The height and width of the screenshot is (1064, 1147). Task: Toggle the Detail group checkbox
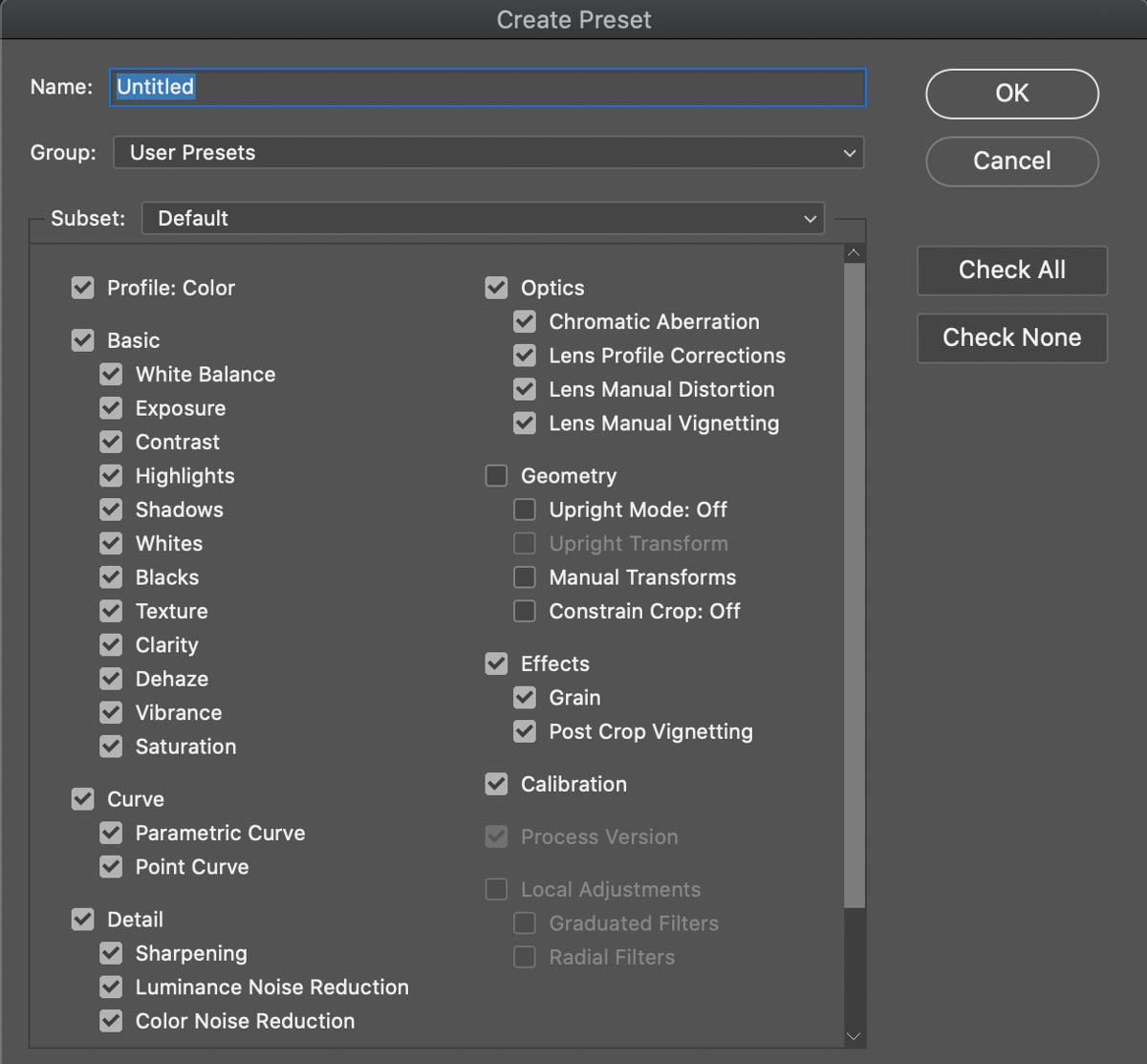83,920
